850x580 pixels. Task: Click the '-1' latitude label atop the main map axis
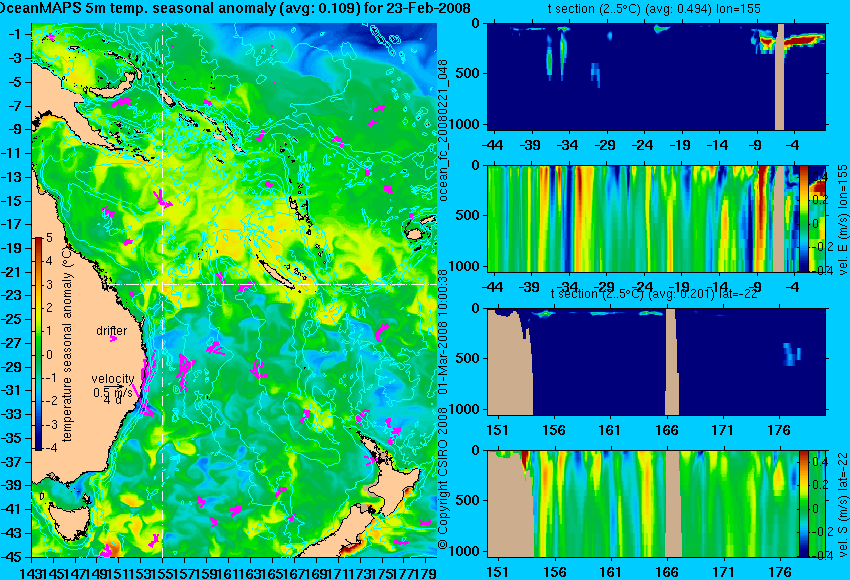(16, 34)
